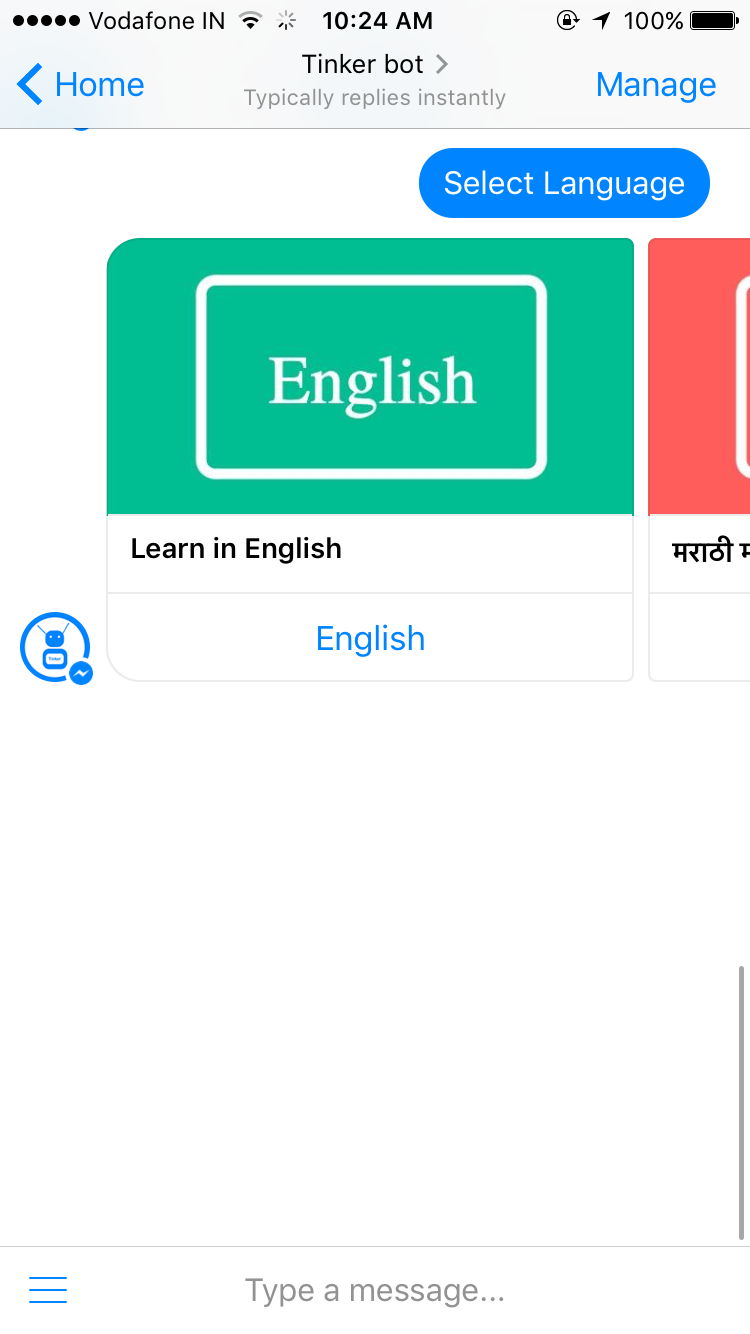Tap the rotation lock status icon
This screenshot has height=1334, width=750.
568,20
